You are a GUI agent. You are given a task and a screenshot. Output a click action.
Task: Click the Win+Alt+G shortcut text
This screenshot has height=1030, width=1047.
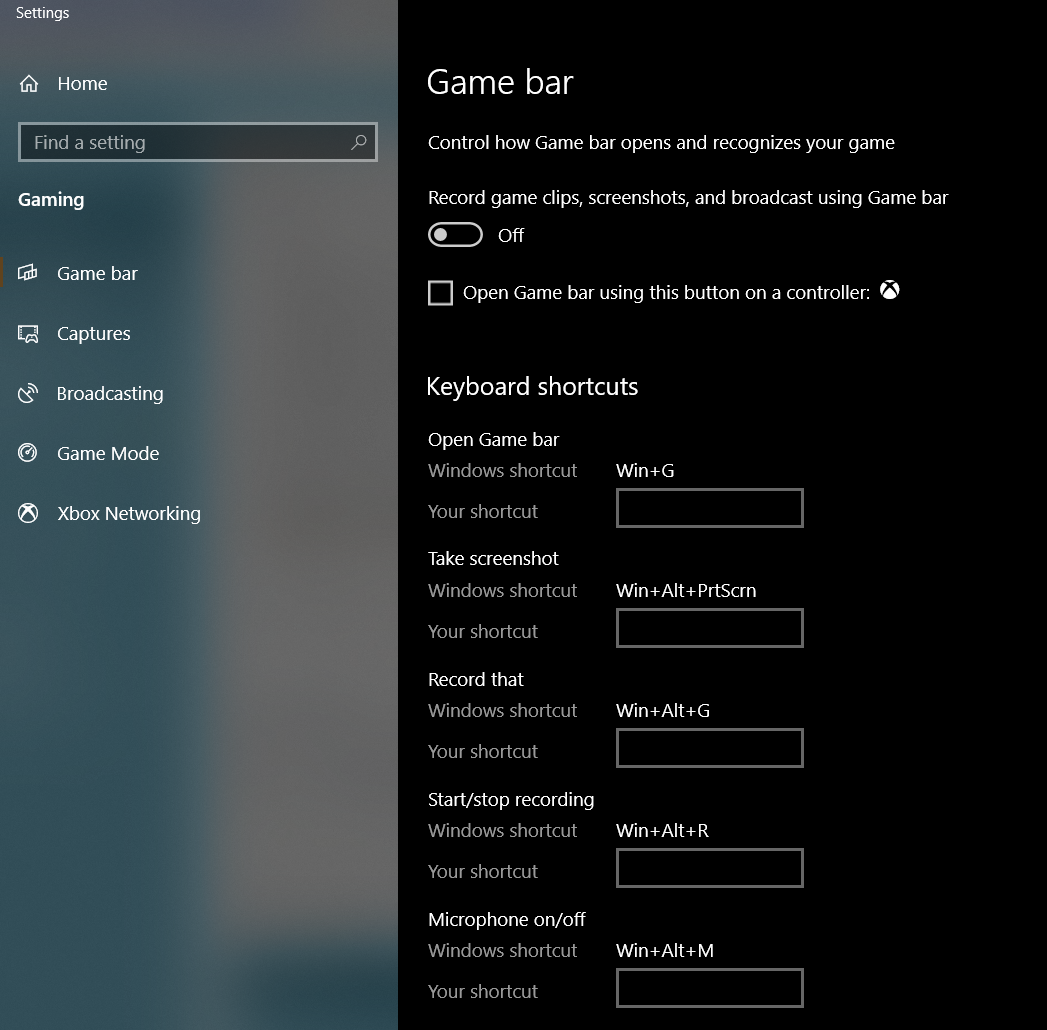pyautogui.click(x=662, y=711)
